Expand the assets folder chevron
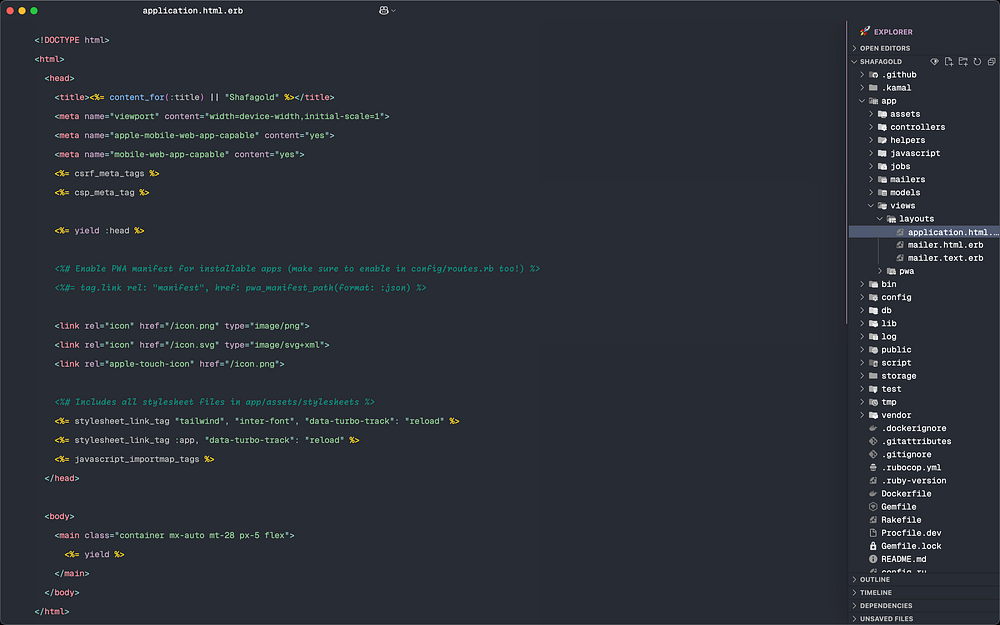 pyautogui.click(x=871, y=114)
